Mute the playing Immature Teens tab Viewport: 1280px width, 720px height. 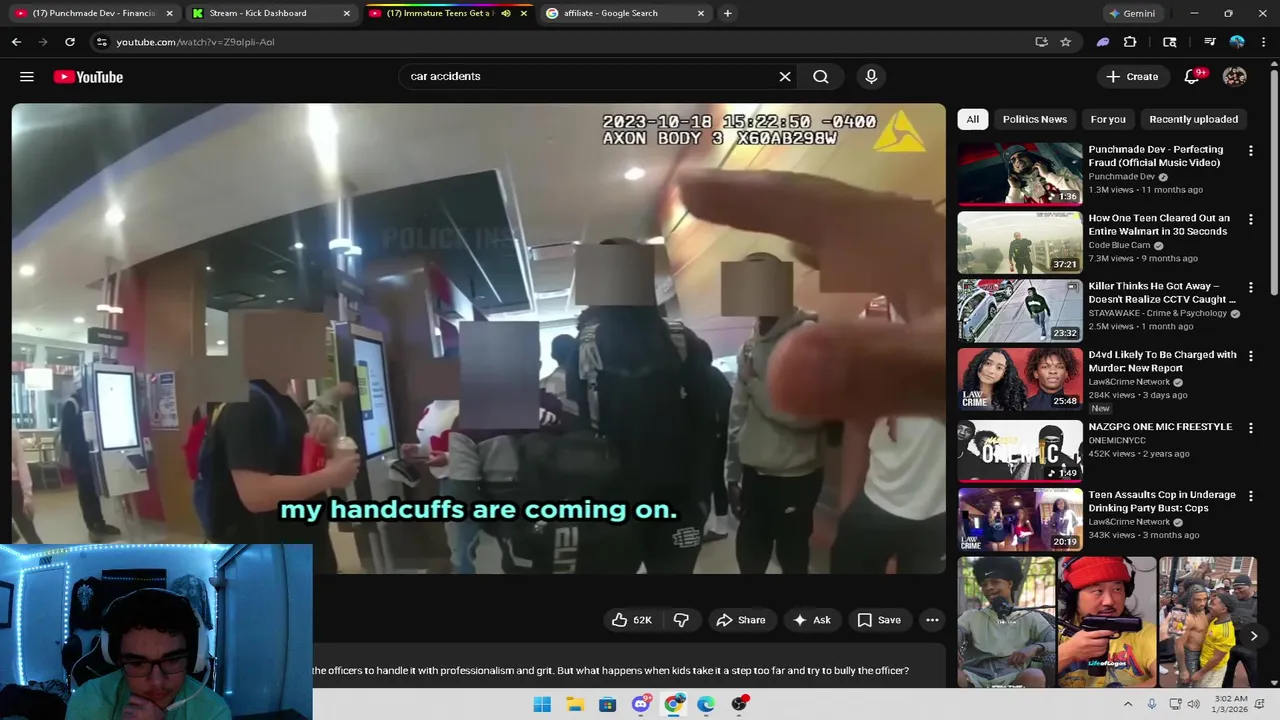point(506,13)
